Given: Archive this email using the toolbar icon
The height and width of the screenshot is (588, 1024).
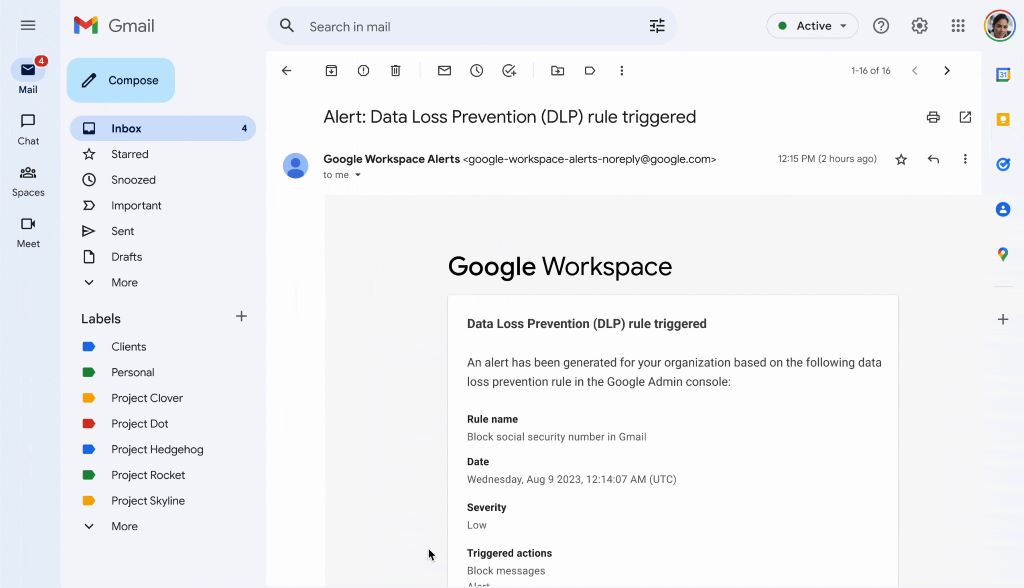Looking at the screenshot, I should tap(331, 71).
